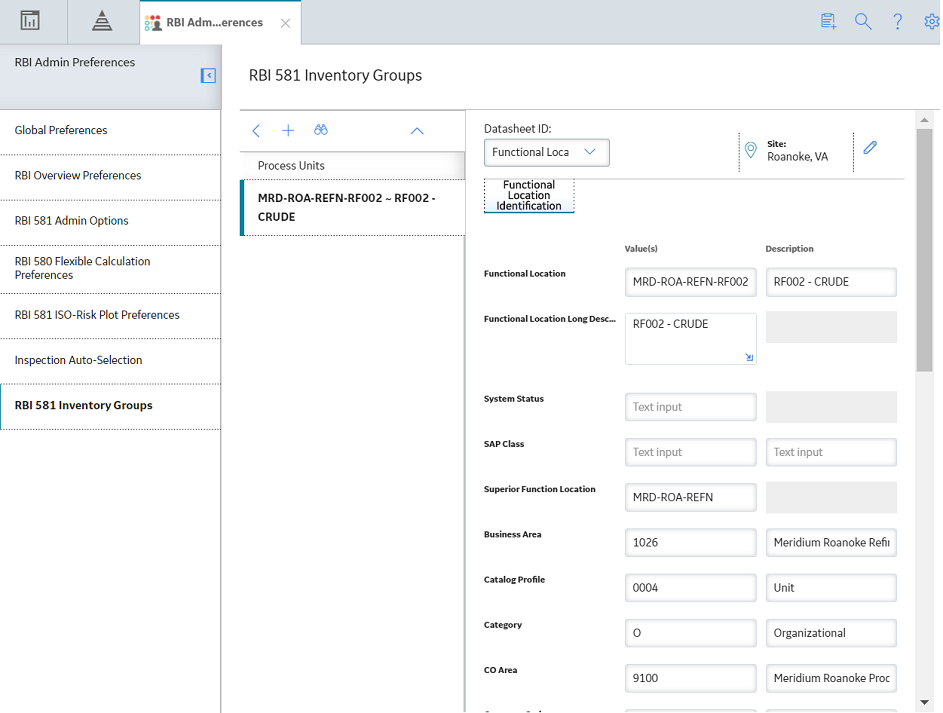Click the System Status text input
943x713 pixels.
point(690,407)
